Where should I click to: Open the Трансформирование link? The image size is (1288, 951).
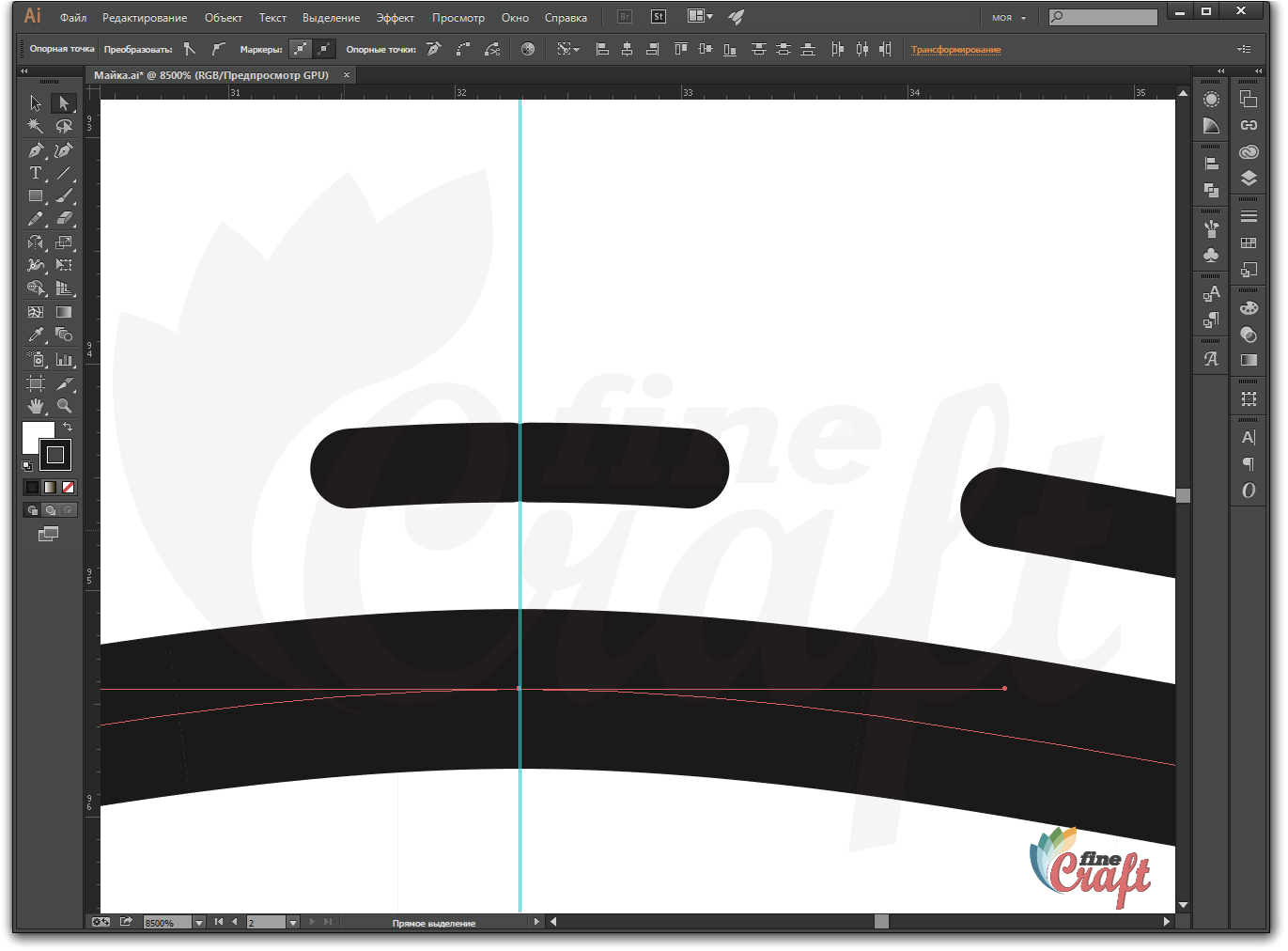[955, 50]
